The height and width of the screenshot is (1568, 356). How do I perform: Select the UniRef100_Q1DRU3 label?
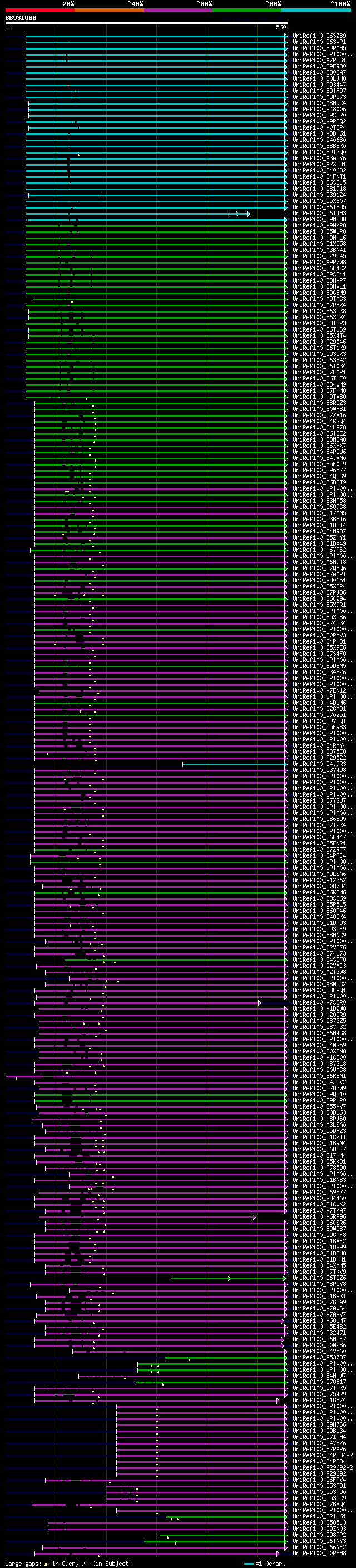(319, 923)
